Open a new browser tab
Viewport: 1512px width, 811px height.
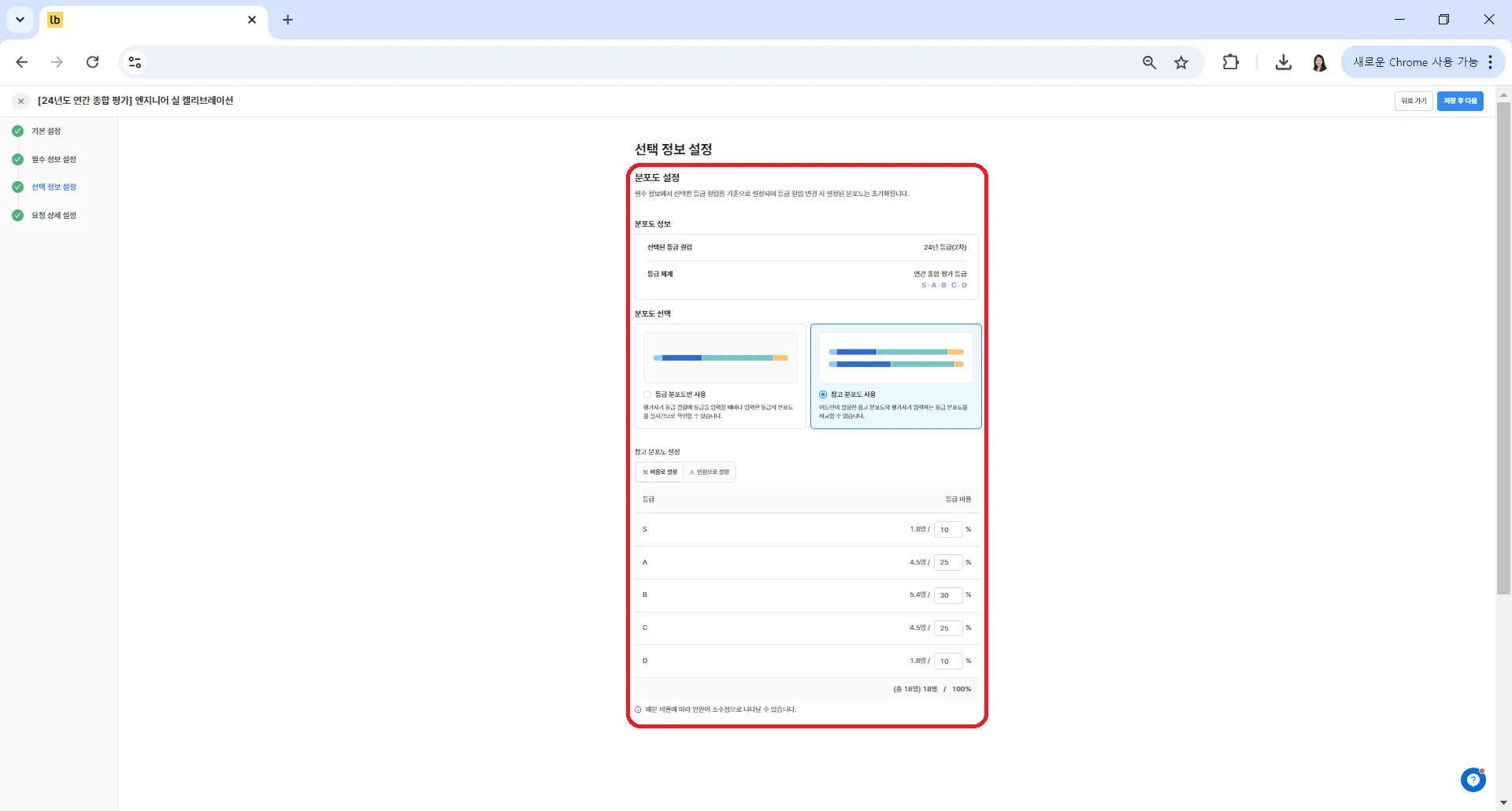click(x=287, y=20)
